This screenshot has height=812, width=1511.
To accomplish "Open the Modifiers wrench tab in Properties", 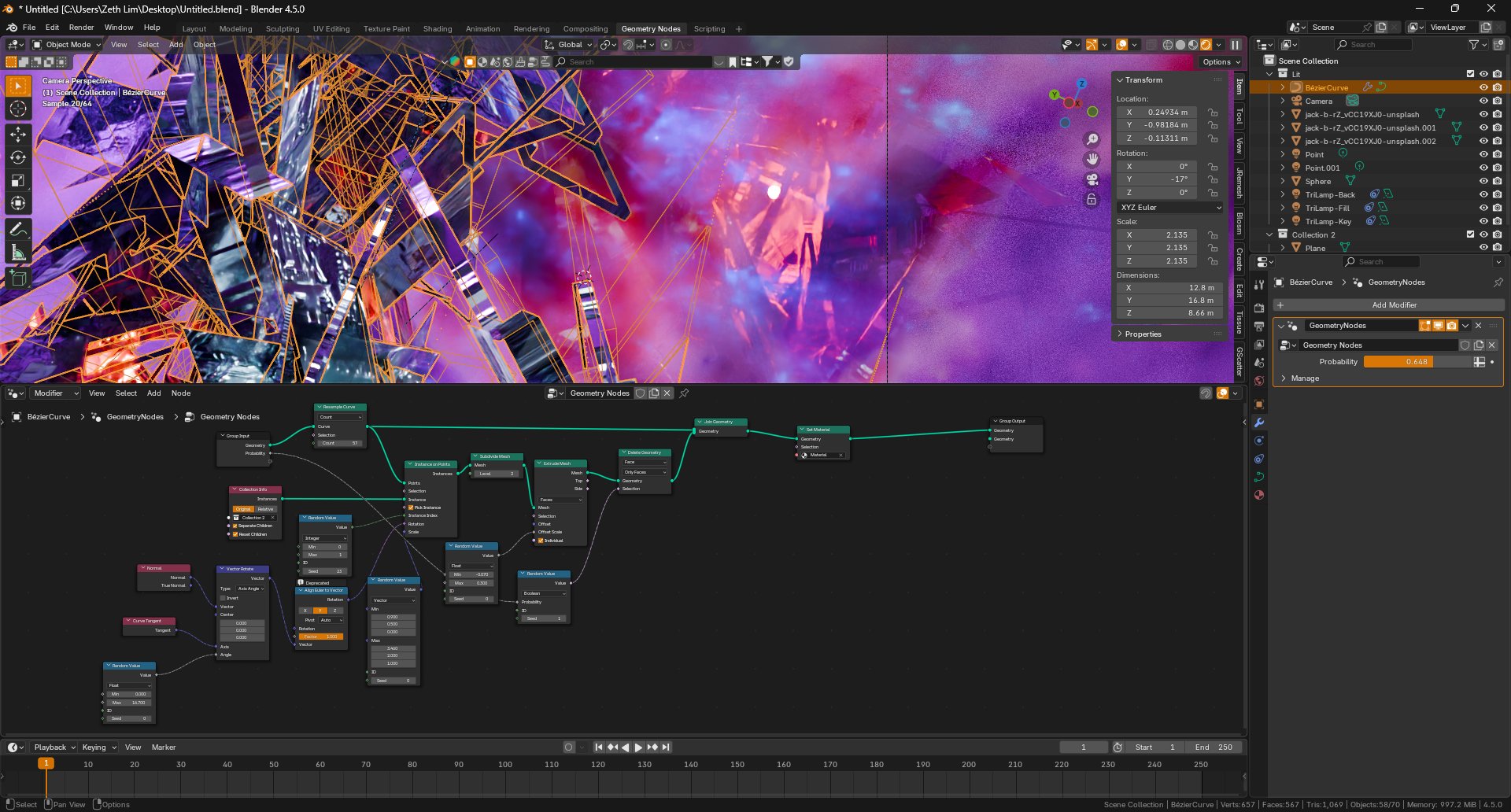I will (x=1259, y=423).
